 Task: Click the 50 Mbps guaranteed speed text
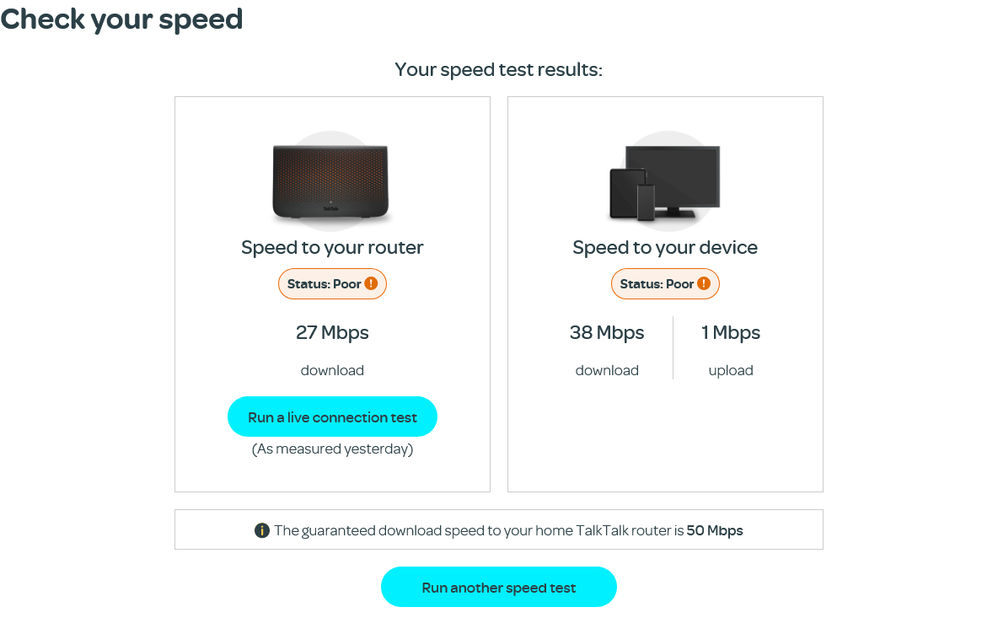(715, 531)
